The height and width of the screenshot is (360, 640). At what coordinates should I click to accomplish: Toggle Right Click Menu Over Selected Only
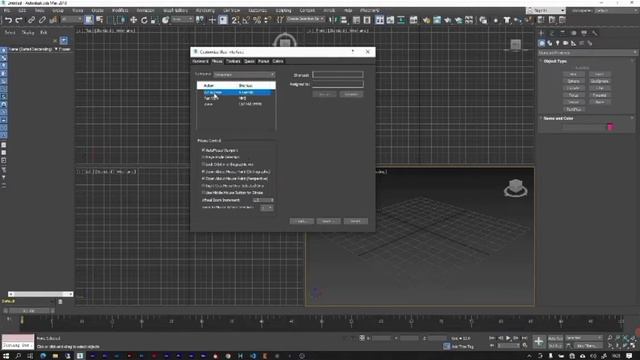[203, 185]
